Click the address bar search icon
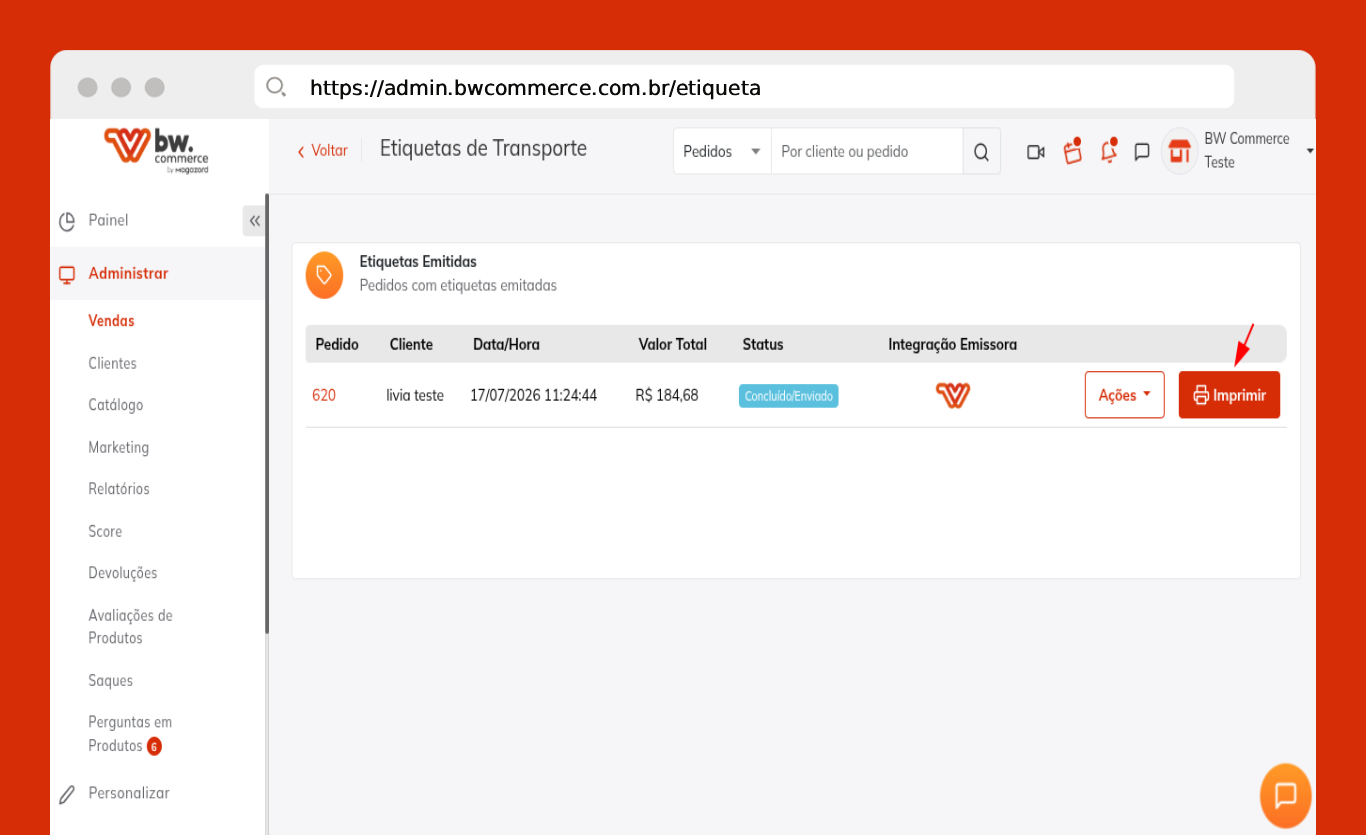Screen dimensions: 1366x835 click(276, 87)
